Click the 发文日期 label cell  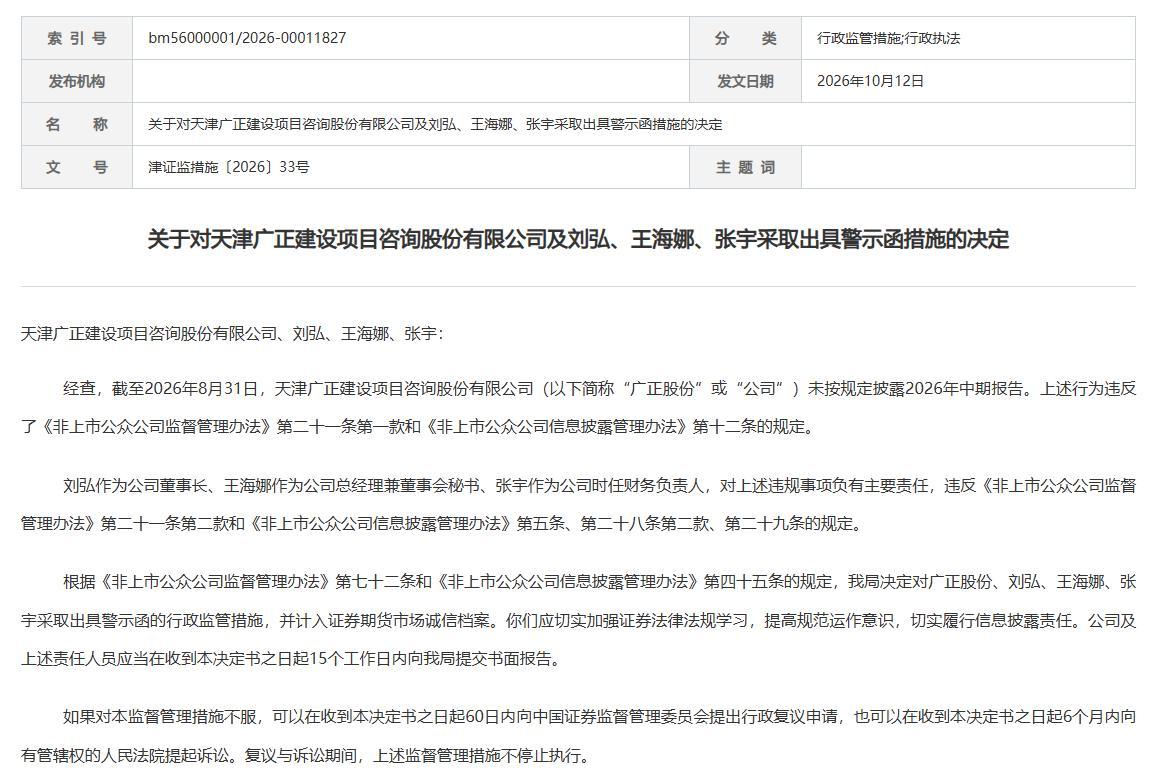(x=745, y=81)
